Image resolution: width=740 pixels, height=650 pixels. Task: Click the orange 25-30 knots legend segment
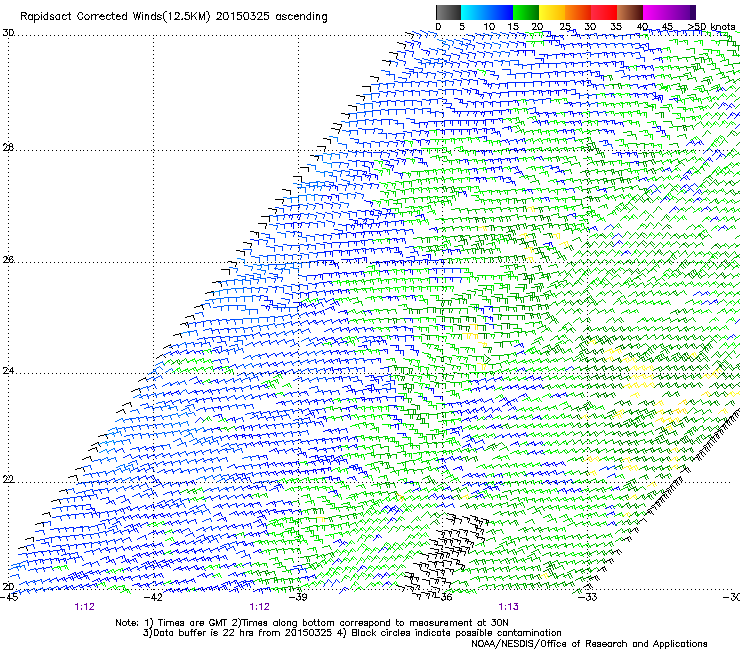coord(578,12)
